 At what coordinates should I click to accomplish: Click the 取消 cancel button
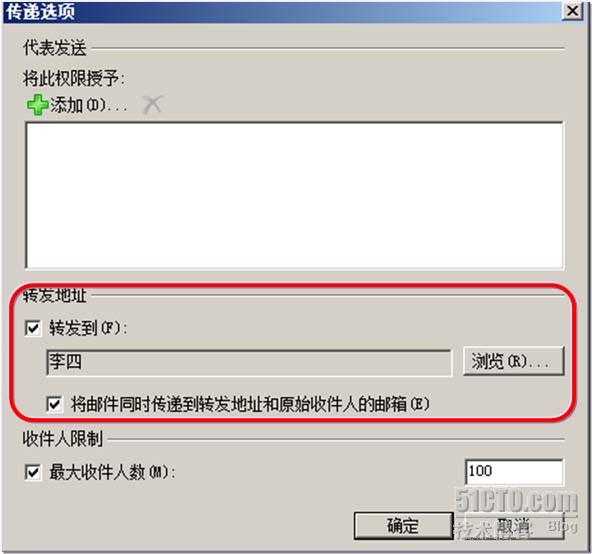[514, 526]
